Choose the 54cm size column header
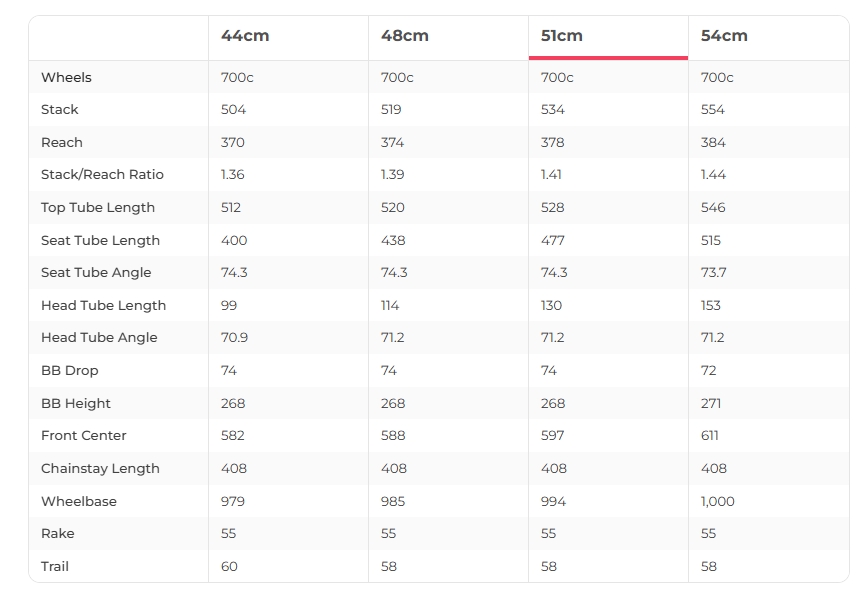Viewport: 865px width, 589px height. pos(724,36)
